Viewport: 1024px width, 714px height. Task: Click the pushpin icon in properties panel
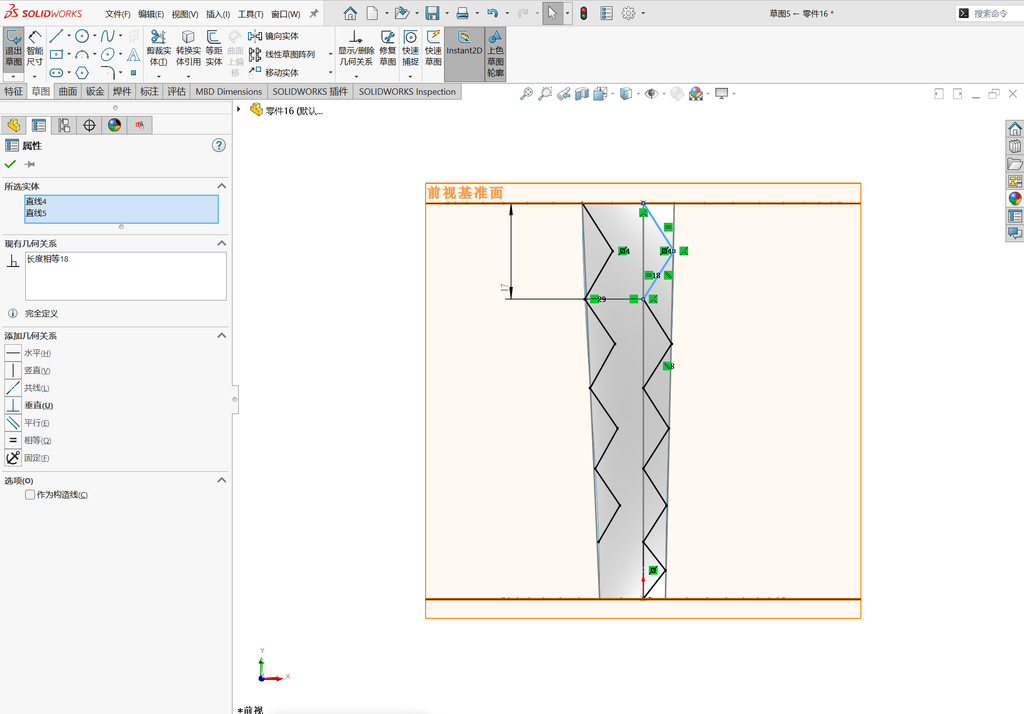(29, 165)
